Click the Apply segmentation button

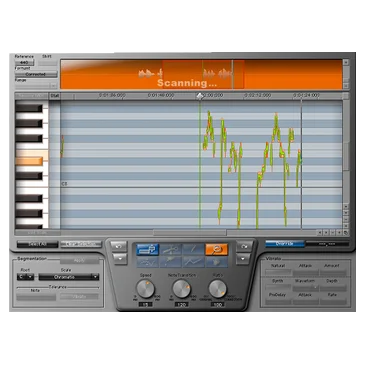tap(79, 260)
